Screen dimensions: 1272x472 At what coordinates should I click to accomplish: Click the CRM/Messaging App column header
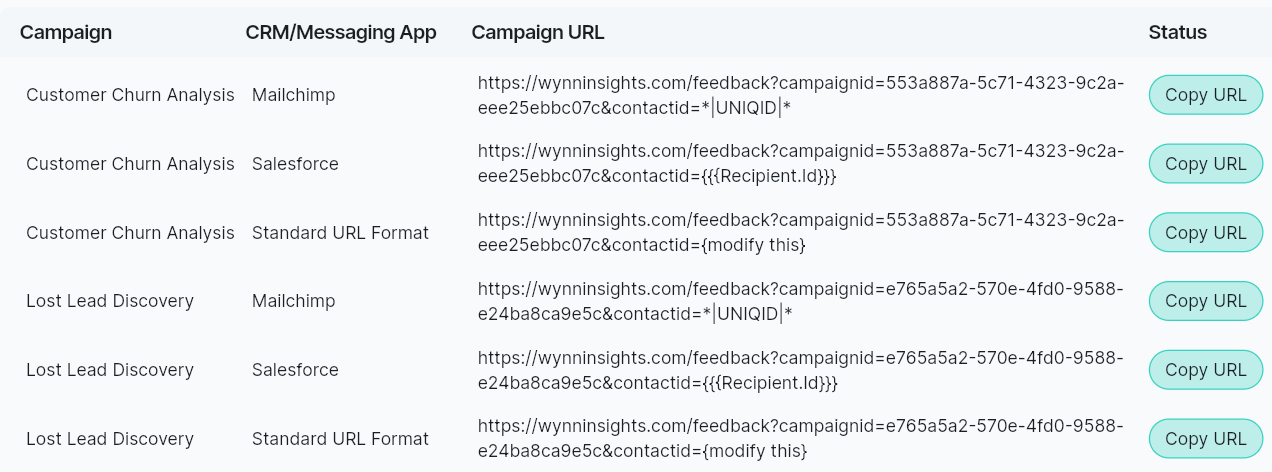click(341, 32)
